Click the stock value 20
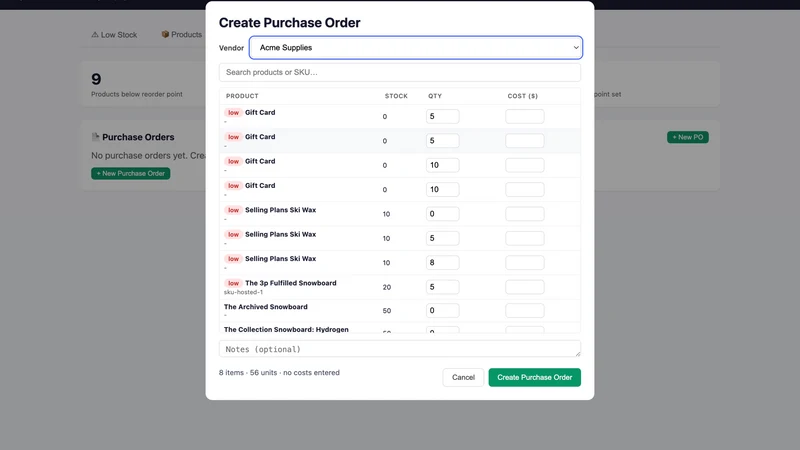 tap(387, 287)
